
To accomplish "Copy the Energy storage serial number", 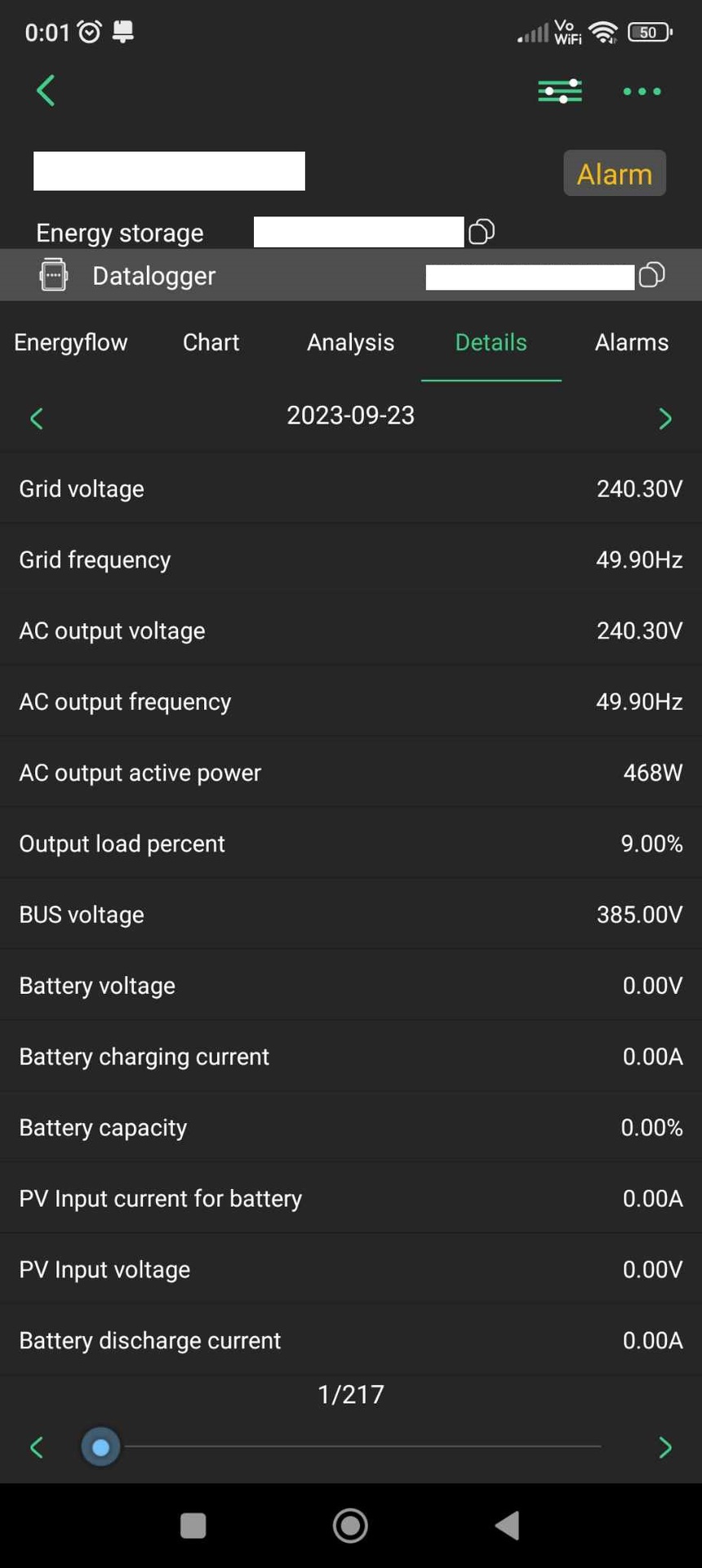I will point(482,232).
